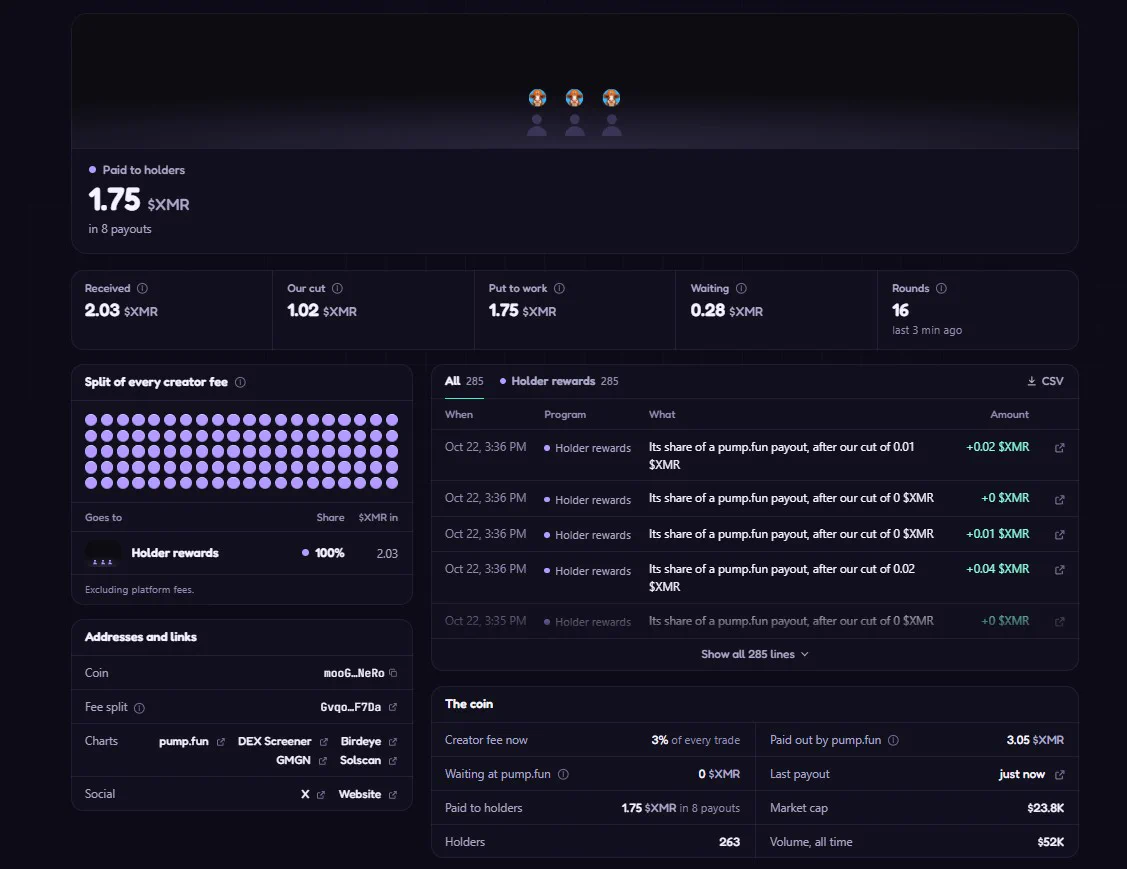
Task: Click the 'in 8 payouts' text under headline
Action: point(120,229)
